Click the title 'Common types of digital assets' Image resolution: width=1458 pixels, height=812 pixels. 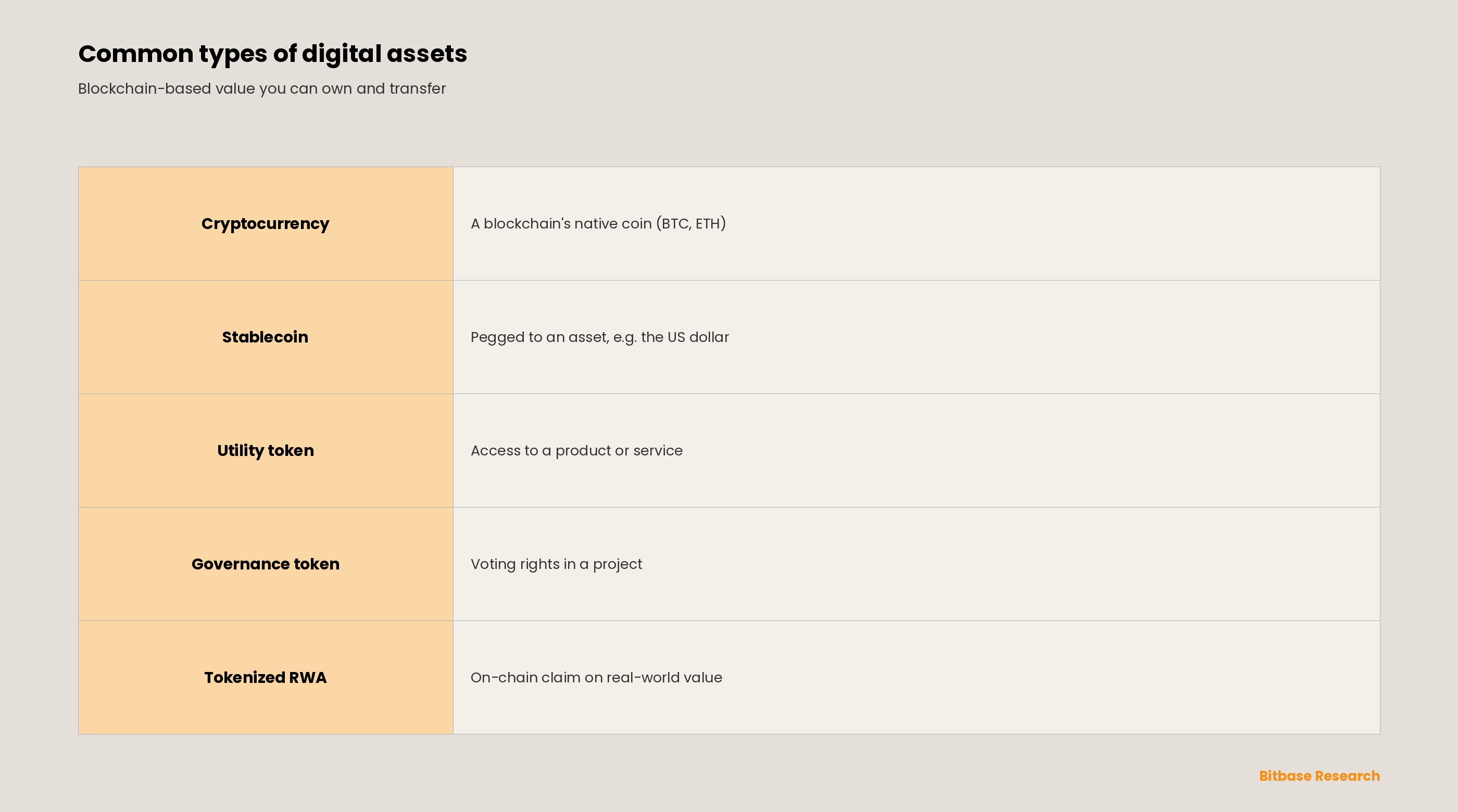pos(272,54)
